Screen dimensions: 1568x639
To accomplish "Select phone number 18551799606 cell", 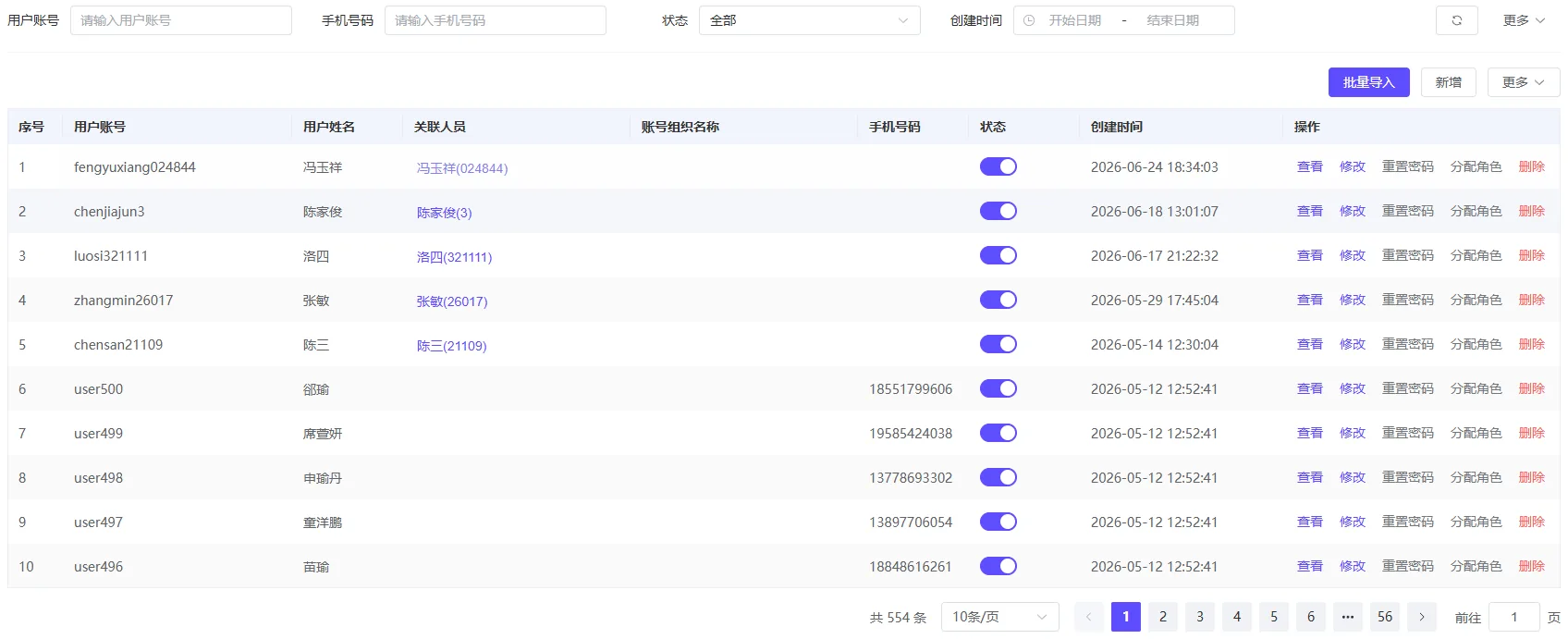I will (911, 389).
